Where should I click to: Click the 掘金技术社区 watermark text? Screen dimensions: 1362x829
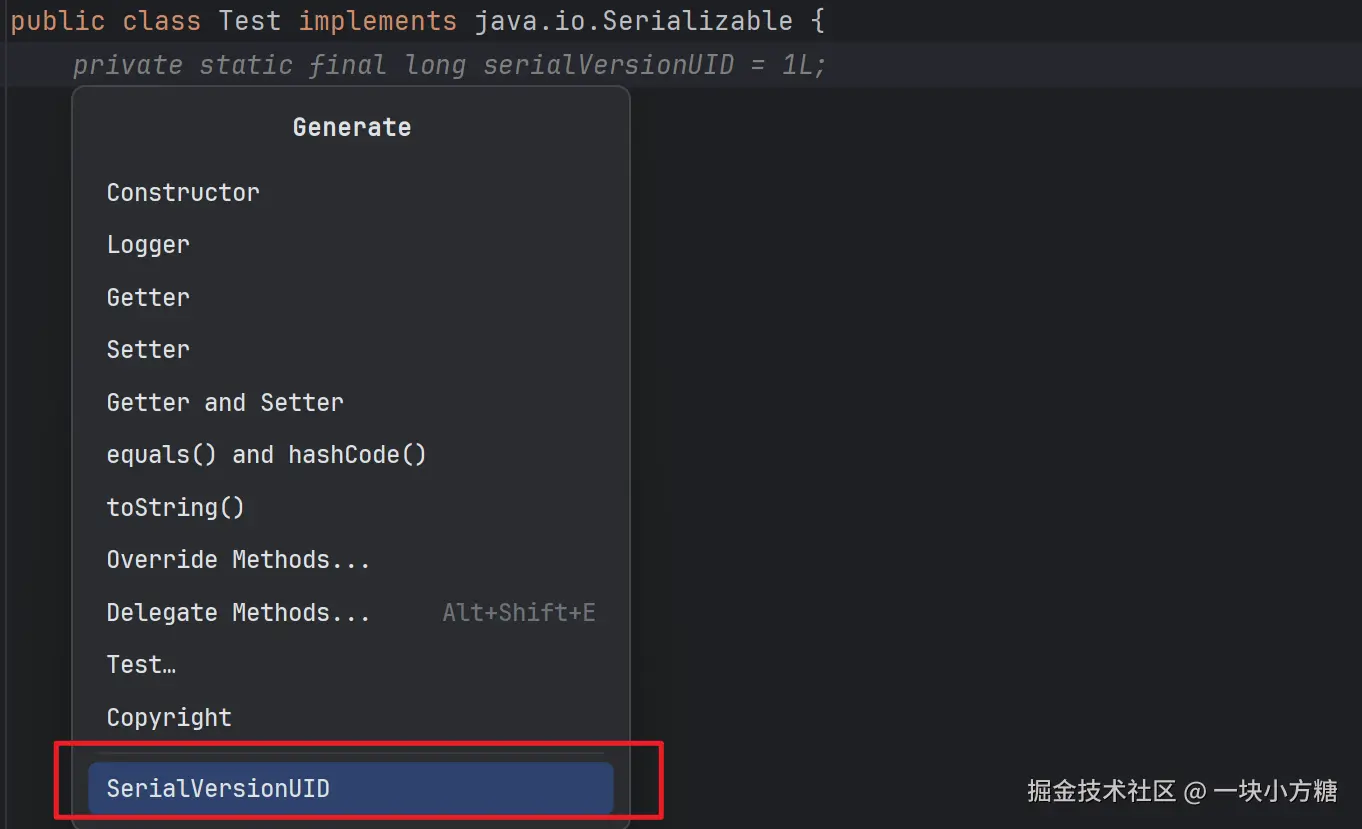[1101, 792]
